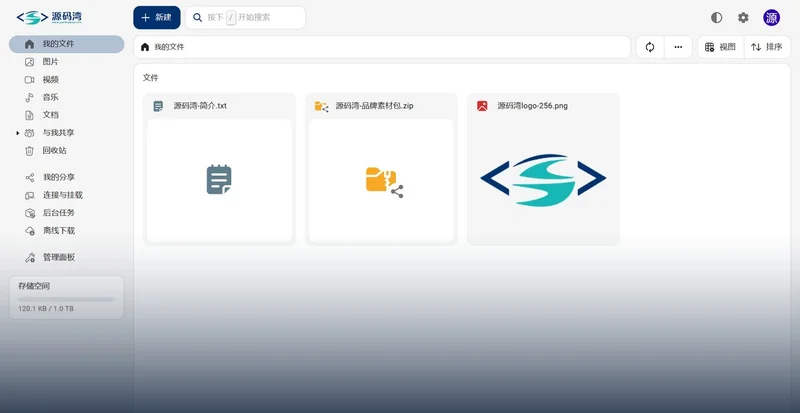The height and width of the screenshot is (413, 800).
Task: Click the 视频 camera icon in sidebar
Action: tap(30, 80)
